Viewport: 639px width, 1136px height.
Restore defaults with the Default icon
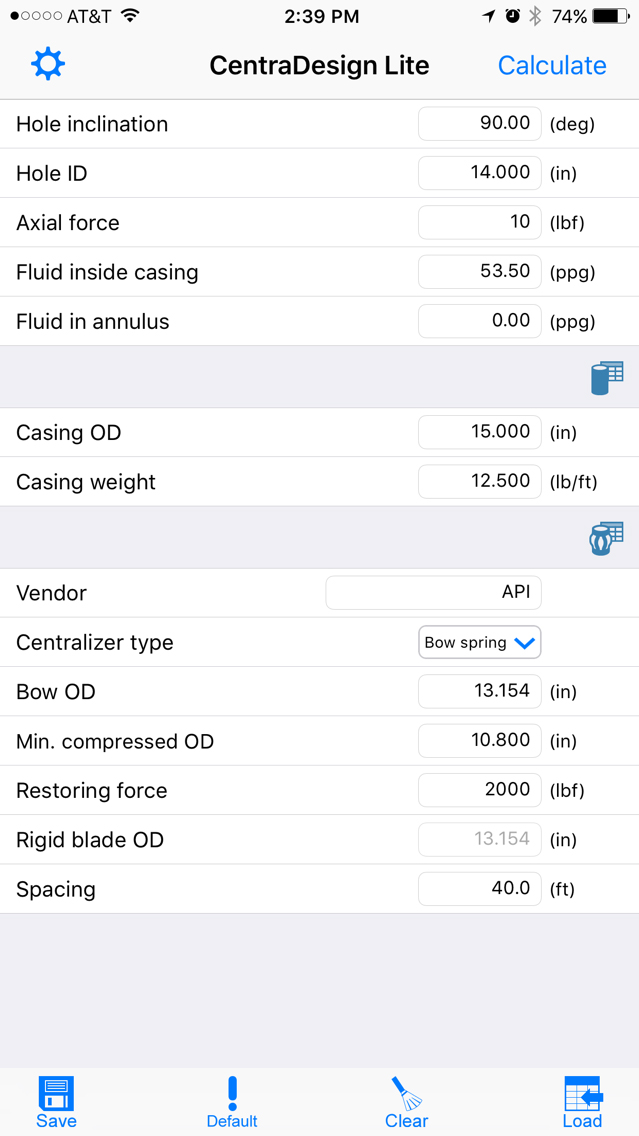coord(232,1103)
